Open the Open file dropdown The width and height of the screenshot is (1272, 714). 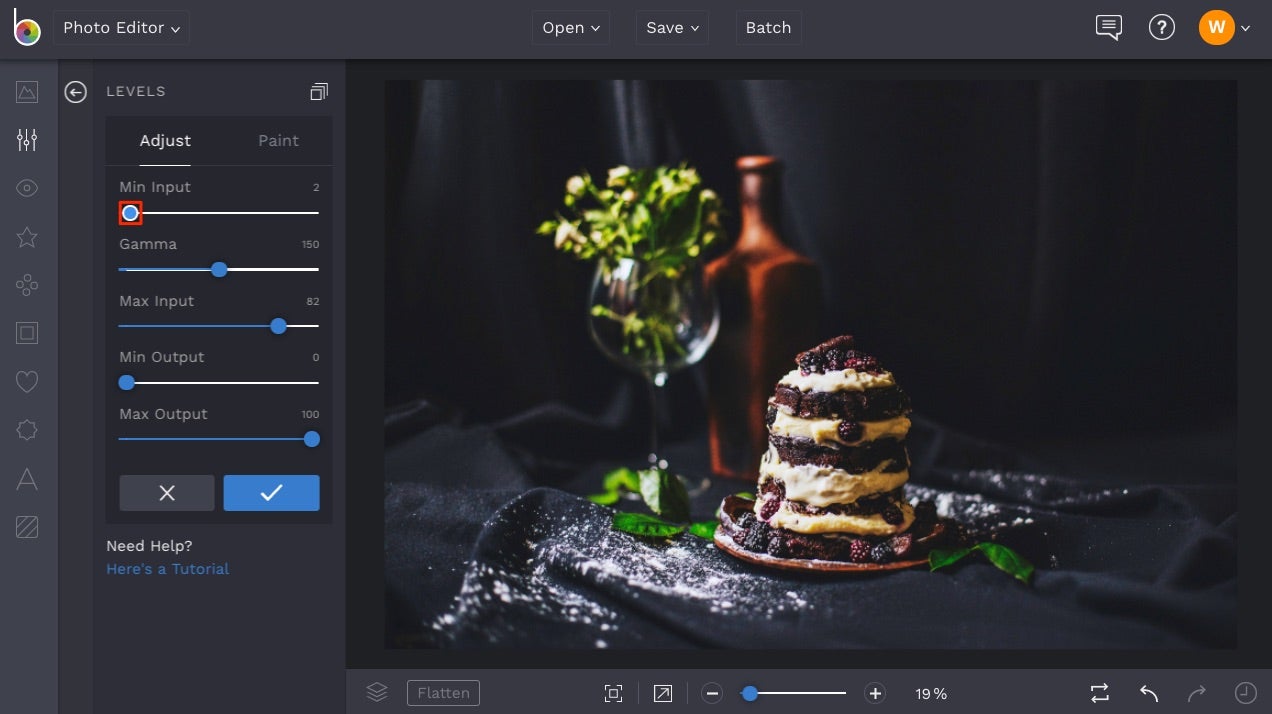[570, 27]
